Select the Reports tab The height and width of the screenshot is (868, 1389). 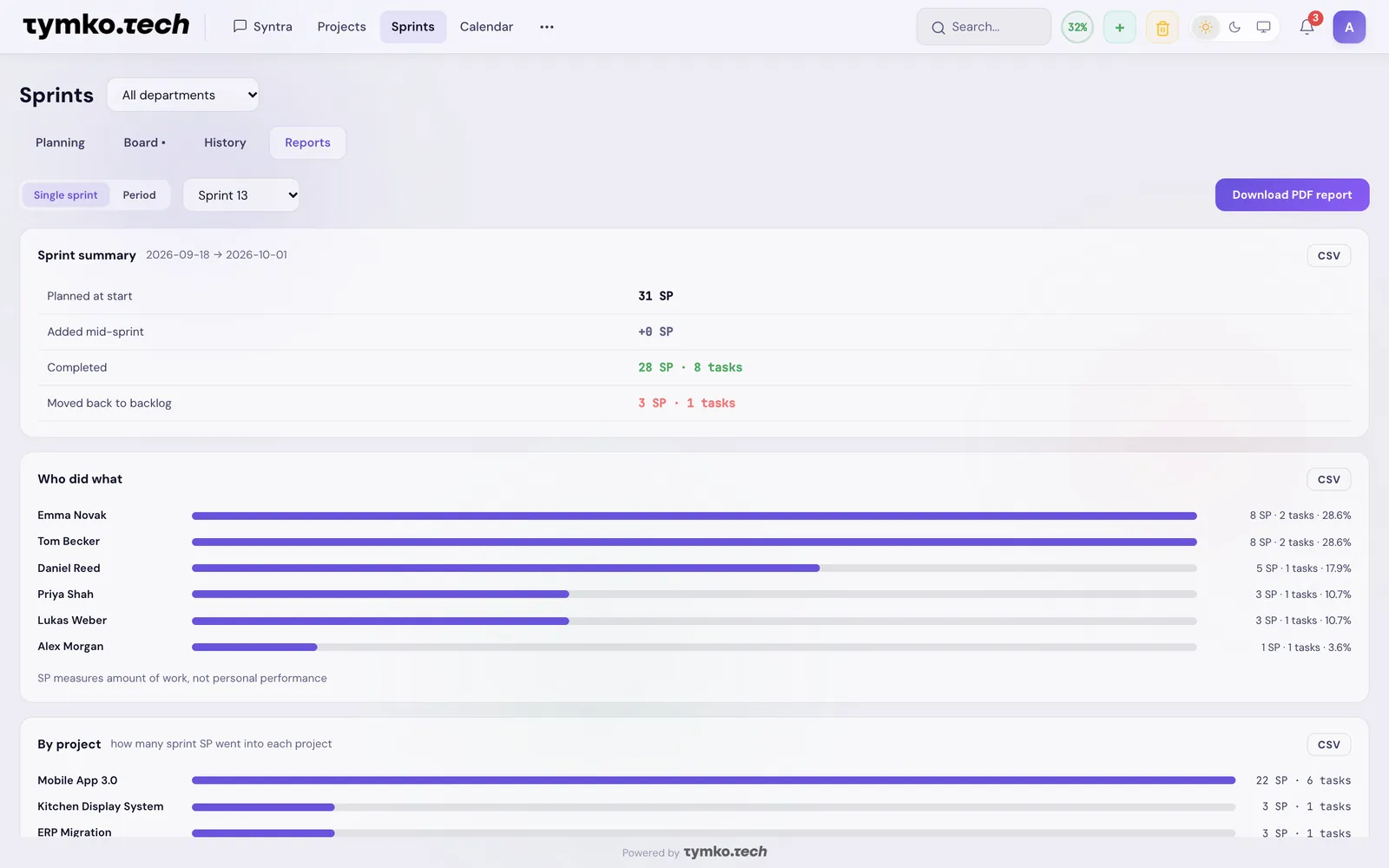(307, 142)
